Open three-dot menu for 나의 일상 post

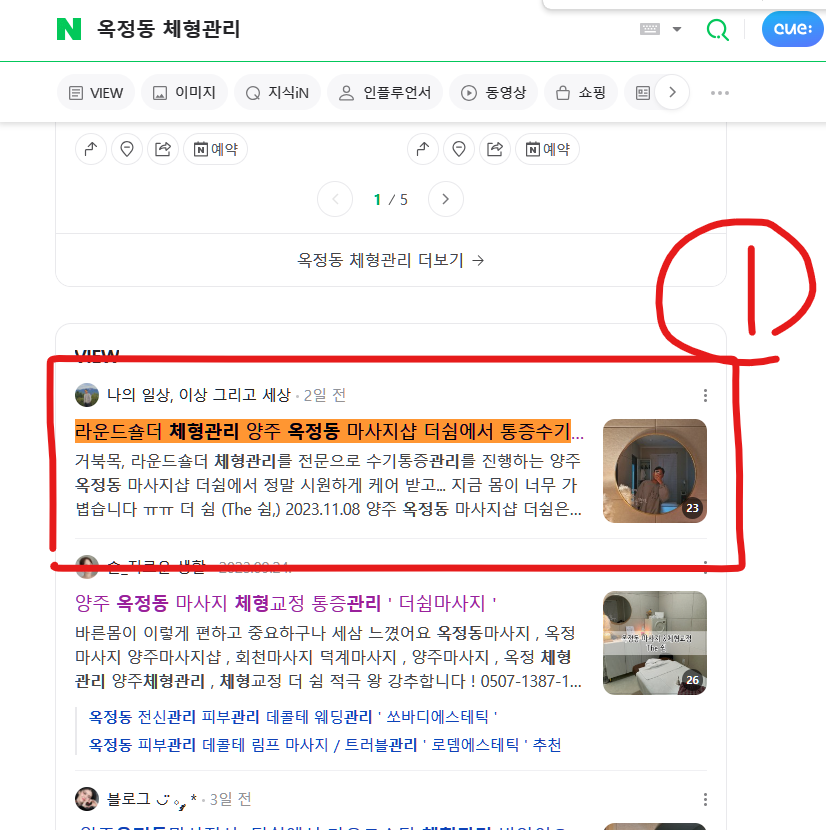point(705,395)
